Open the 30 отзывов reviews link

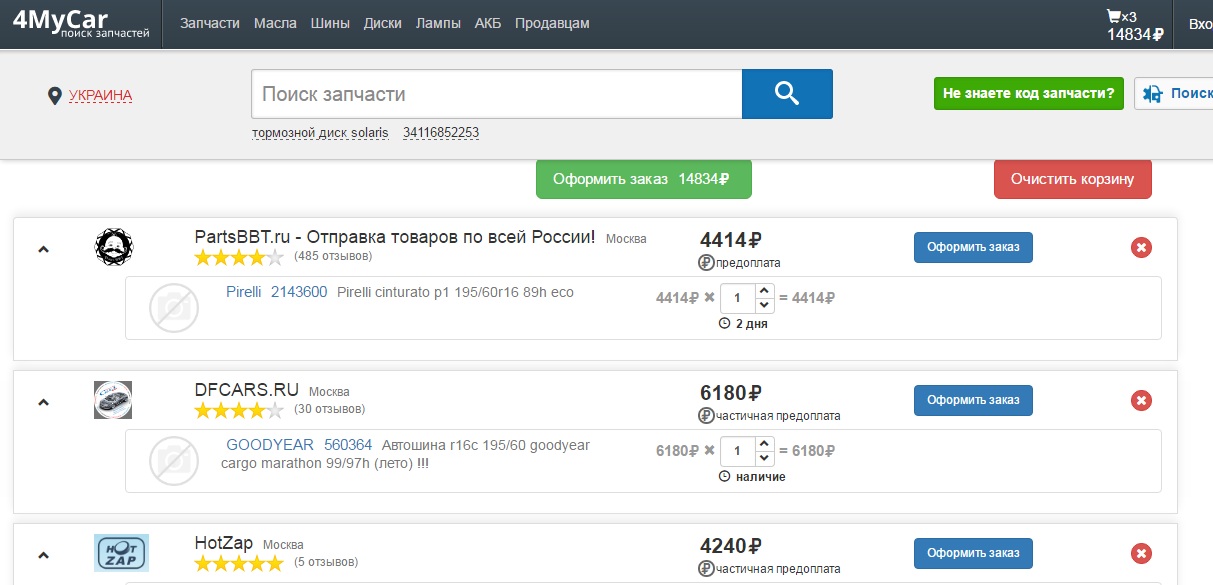click(330, 409)
